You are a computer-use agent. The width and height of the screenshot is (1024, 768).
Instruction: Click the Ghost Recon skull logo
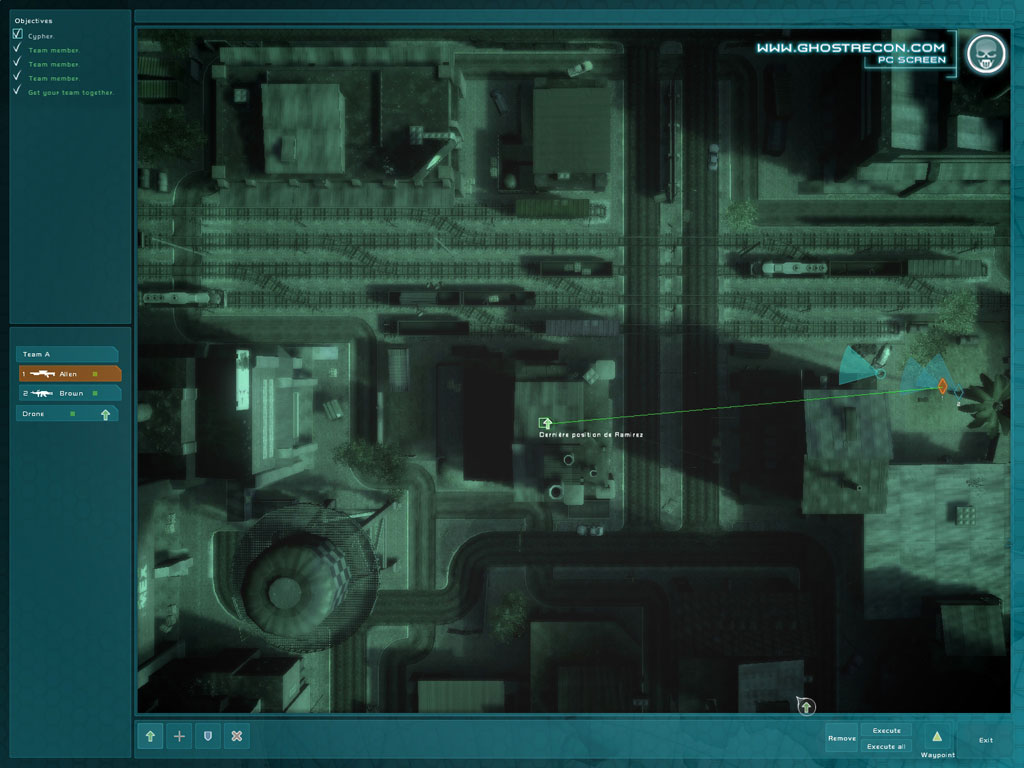pos(988,53)
